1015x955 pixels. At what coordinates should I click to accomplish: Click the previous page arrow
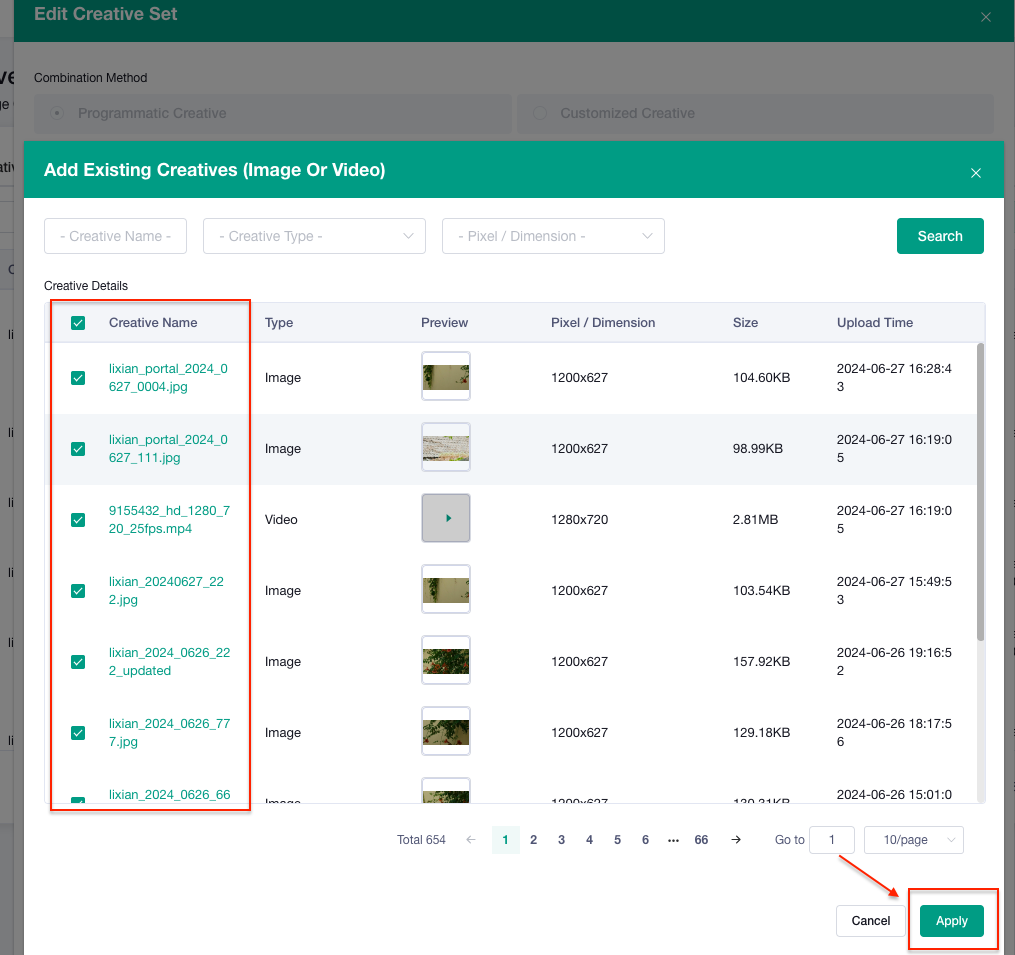point(471,840)
